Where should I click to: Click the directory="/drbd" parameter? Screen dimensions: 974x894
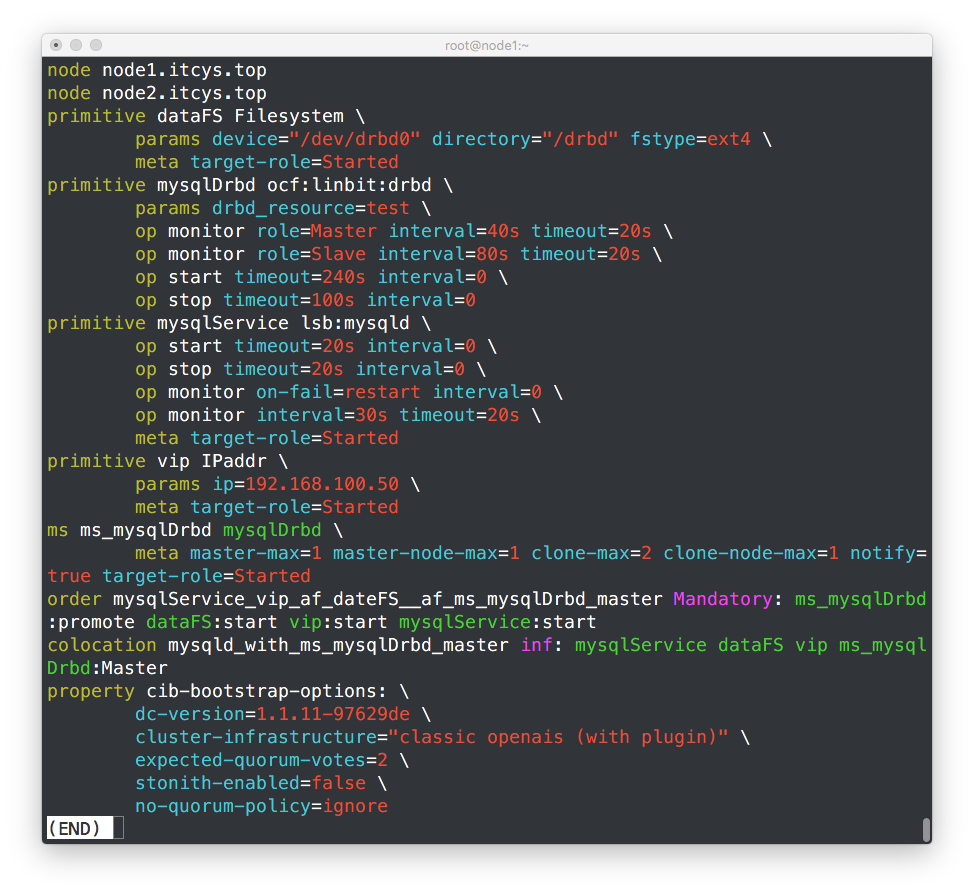pos(525,139)
